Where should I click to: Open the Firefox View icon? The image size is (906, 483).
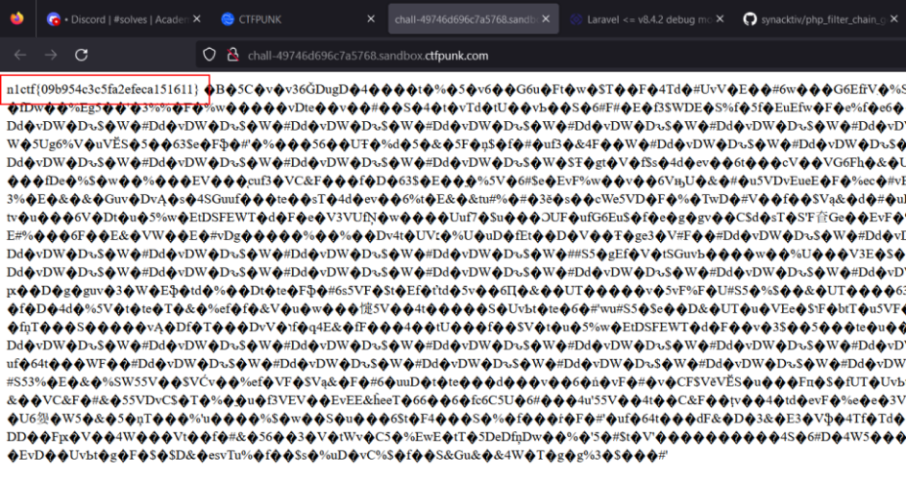[x=17, y=18]
